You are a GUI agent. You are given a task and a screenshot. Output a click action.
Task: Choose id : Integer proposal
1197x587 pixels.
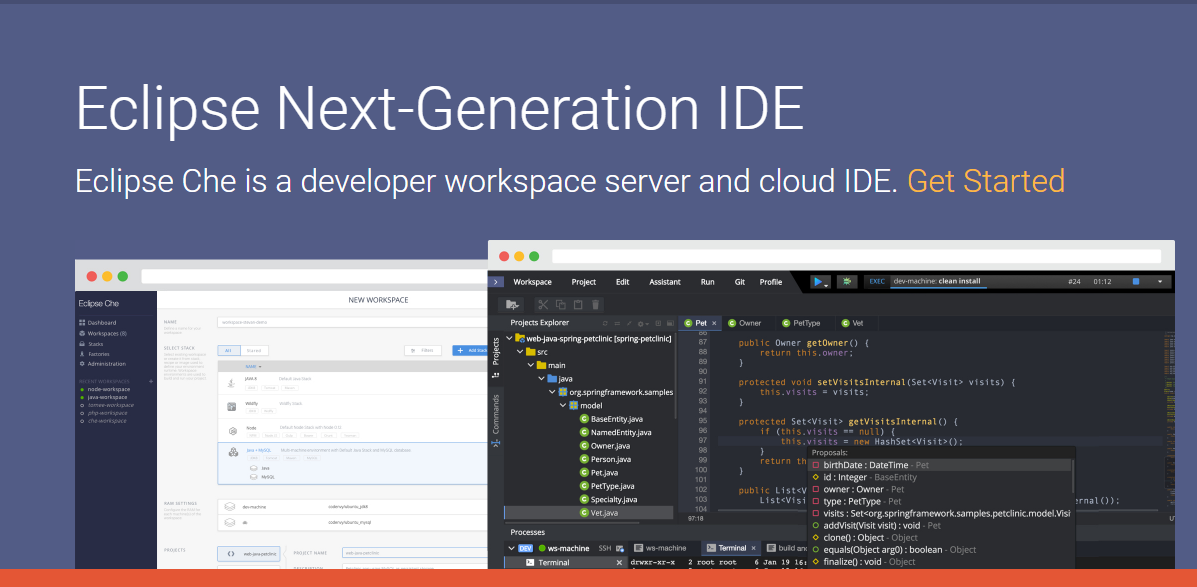(940, 477)
